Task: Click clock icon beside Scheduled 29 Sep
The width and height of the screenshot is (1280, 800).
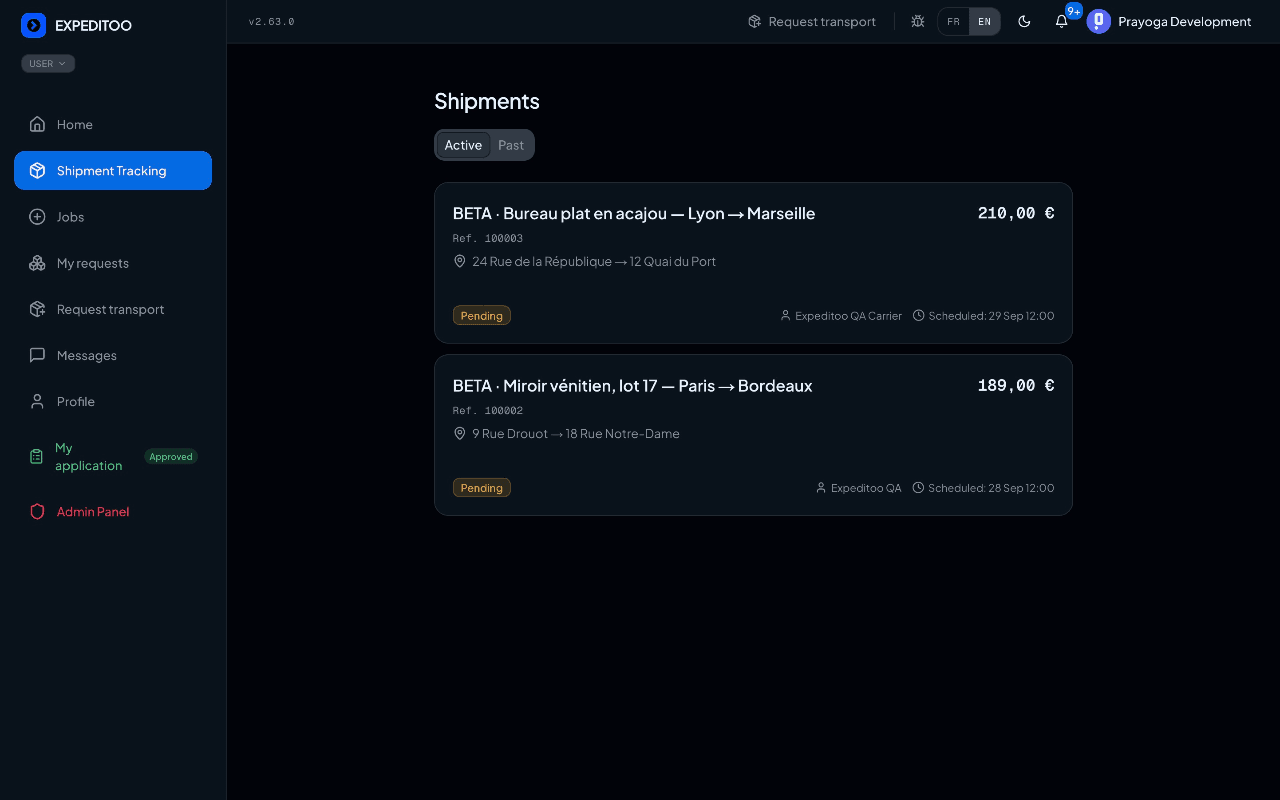Action: 918,315
